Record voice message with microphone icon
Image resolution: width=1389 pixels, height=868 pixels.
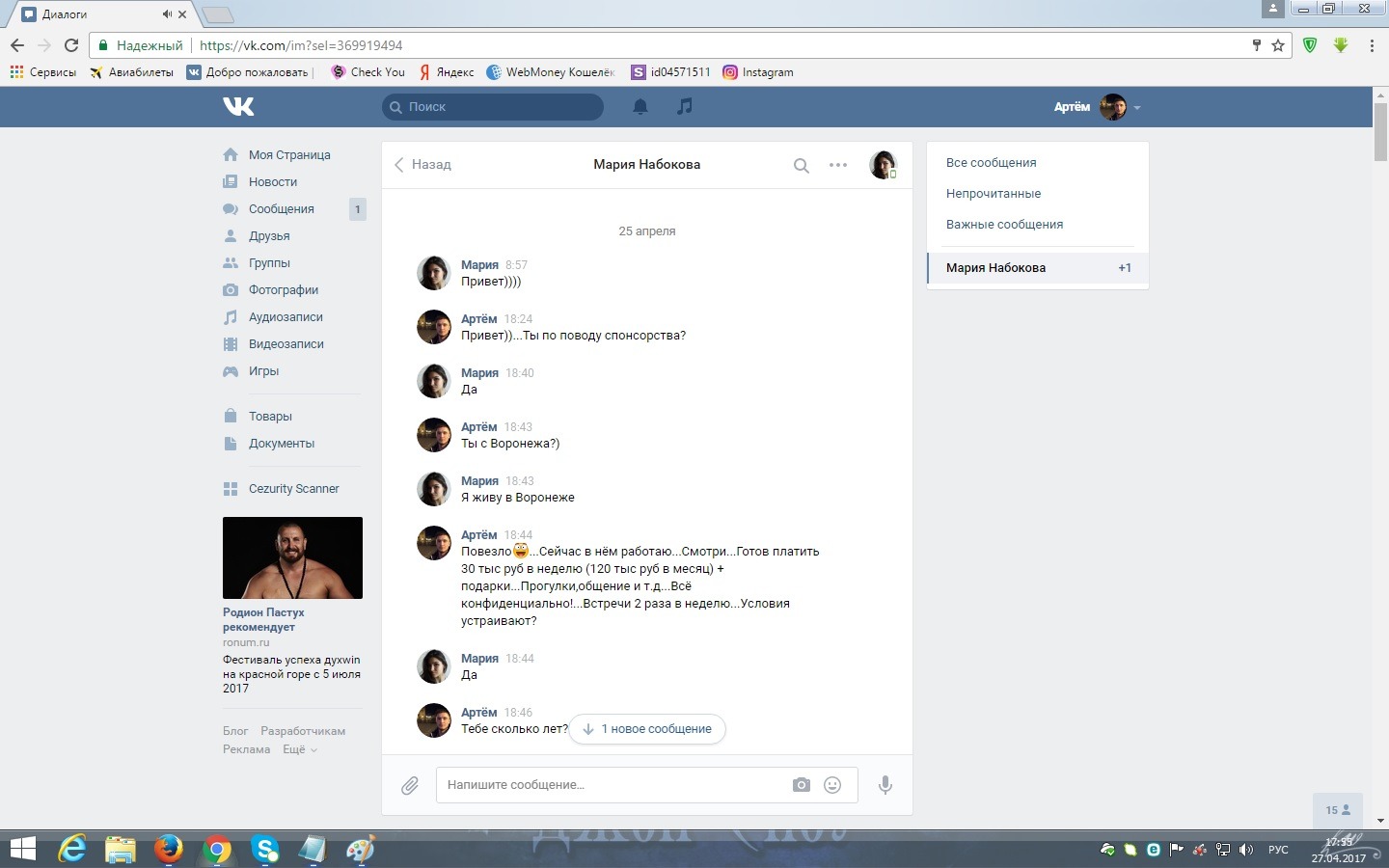[885, 785]
